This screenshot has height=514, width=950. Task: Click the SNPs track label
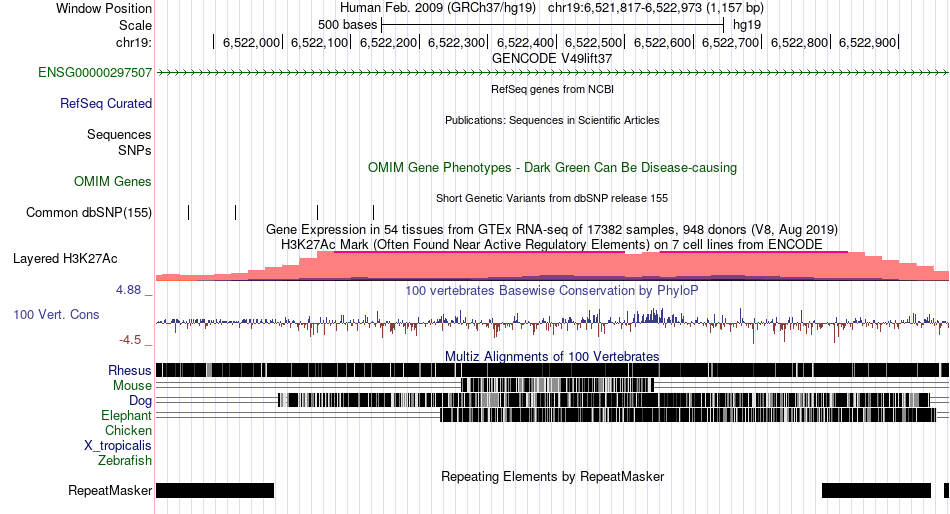pos(135,150)
